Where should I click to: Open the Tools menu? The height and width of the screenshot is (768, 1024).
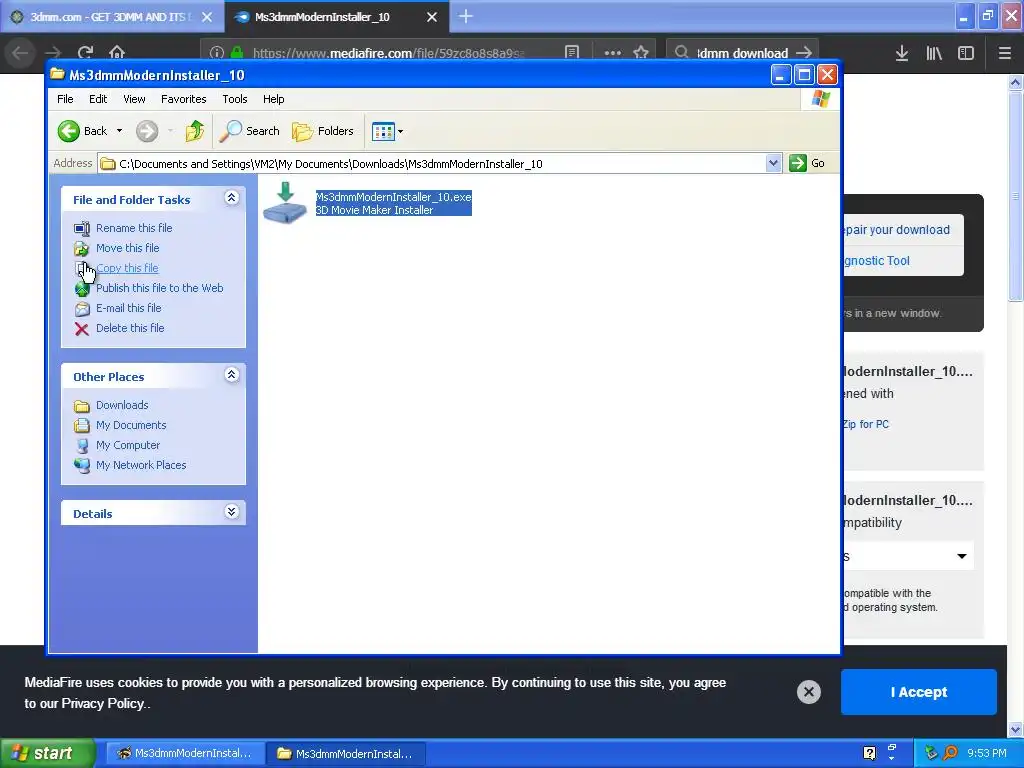point(234,99)
